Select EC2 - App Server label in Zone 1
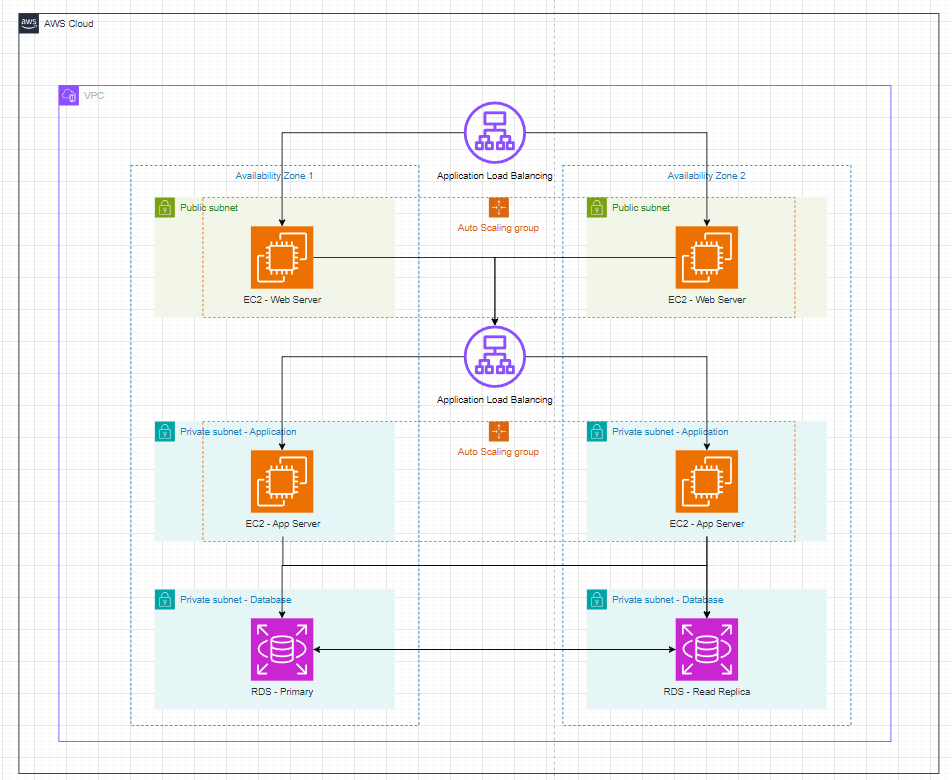Viewport: 952px width, 780px height. [282, 524]
